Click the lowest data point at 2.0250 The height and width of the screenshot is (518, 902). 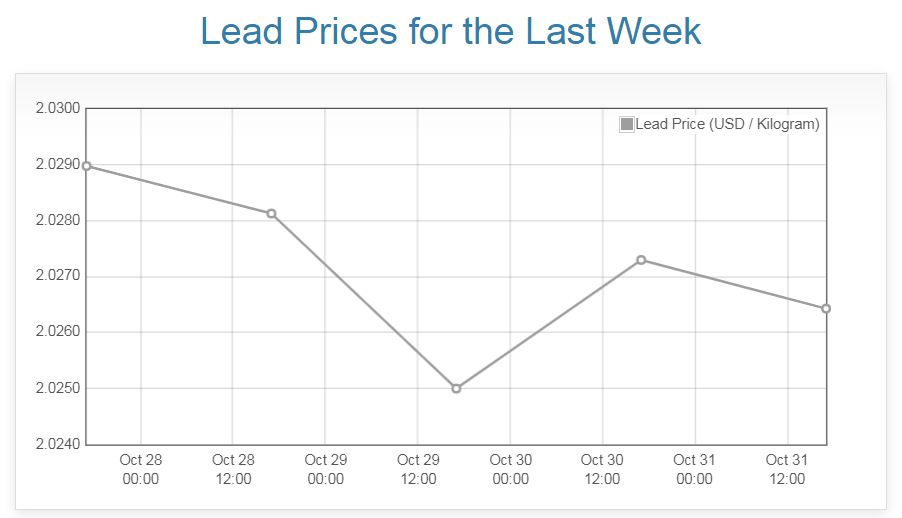click(x=456, y=388)
